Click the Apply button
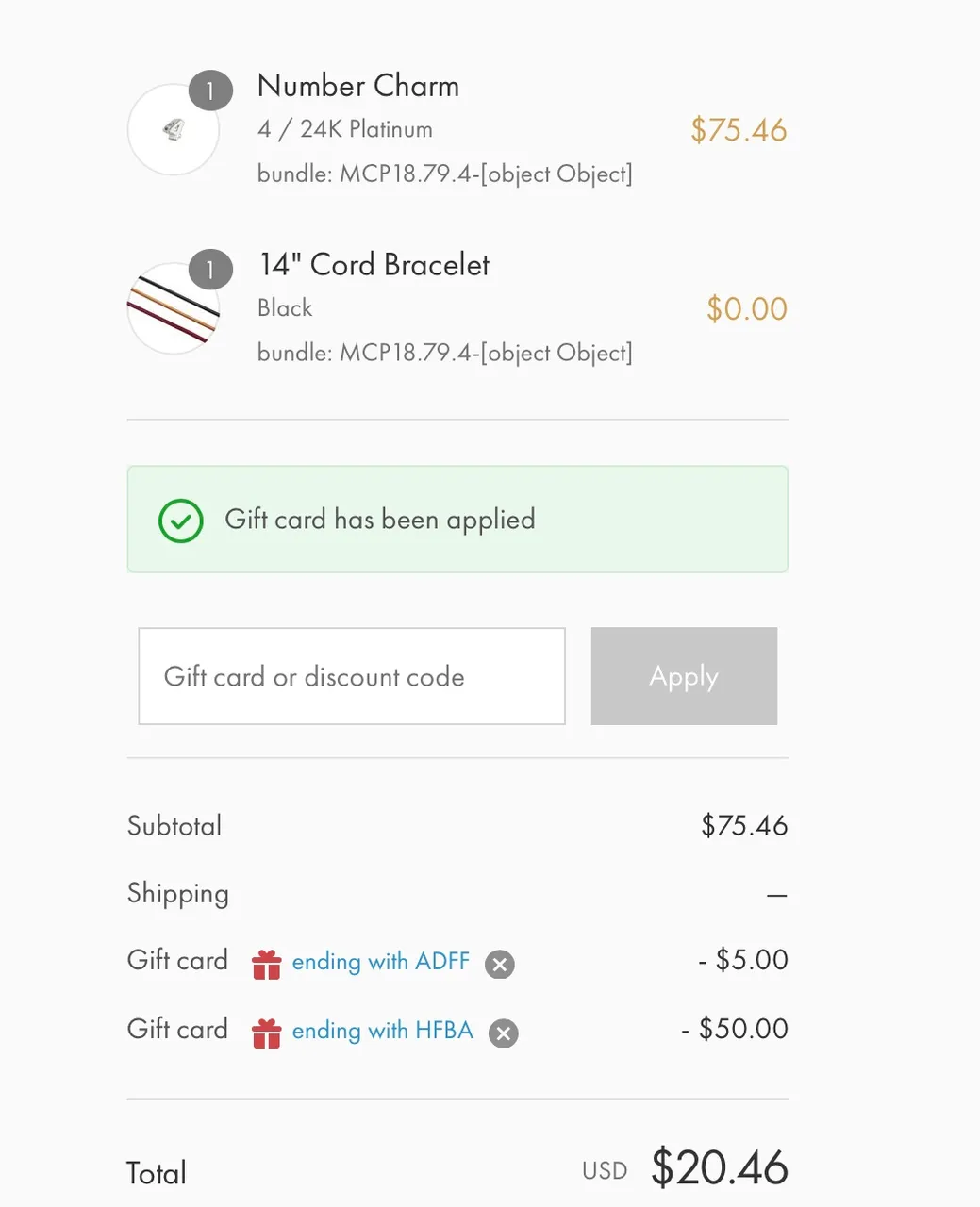 coord(684,676)
